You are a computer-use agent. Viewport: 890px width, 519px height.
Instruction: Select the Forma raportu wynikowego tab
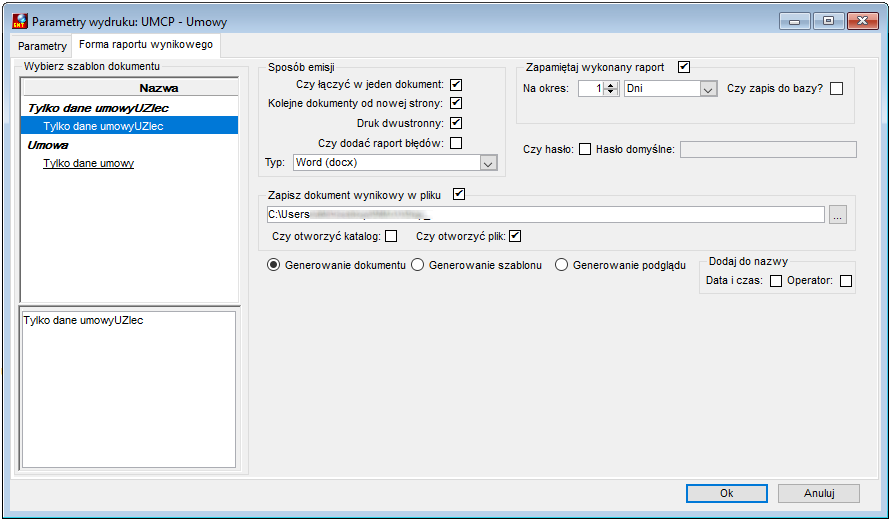pyautogui.click(x=146, y=44)
